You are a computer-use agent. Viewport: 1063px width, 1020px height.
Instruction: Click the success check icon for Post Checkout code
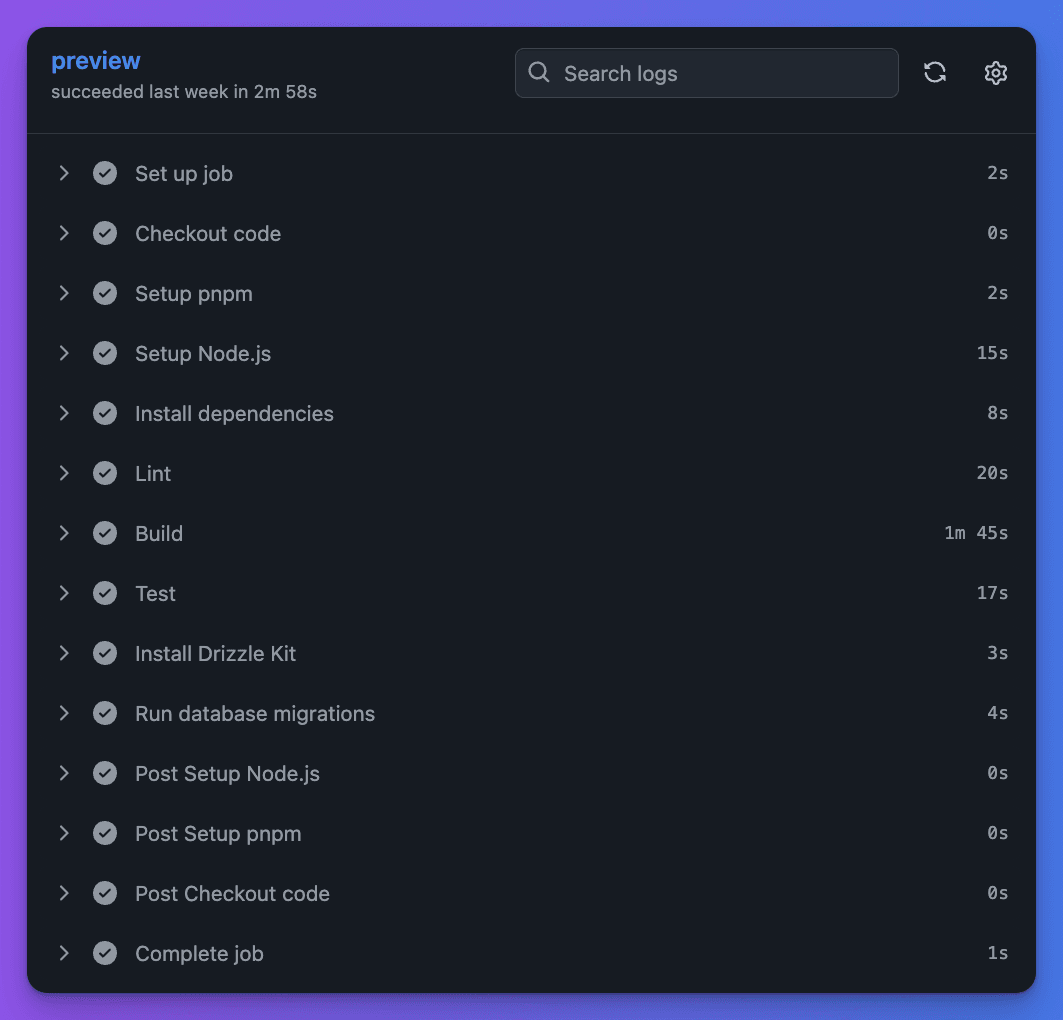[105, 893]
